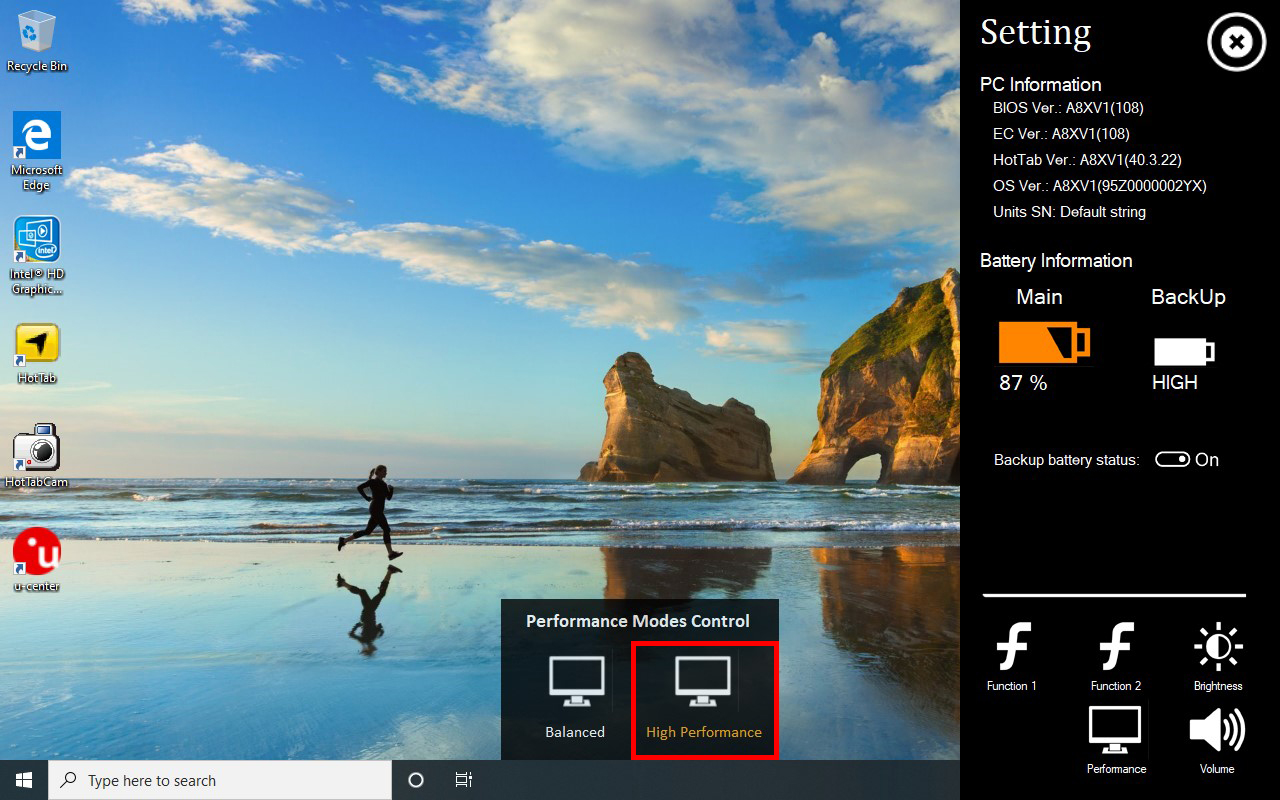Open the Brightness control icon

tap(1218, 657)
